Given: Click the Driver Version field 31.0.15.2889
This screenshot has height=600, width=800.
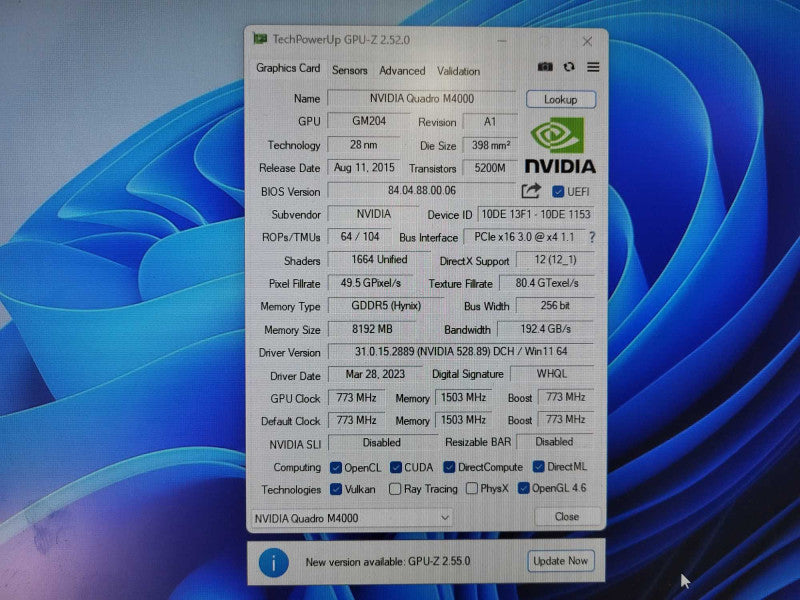Looking at the screenshot, I should click(461, 352).
